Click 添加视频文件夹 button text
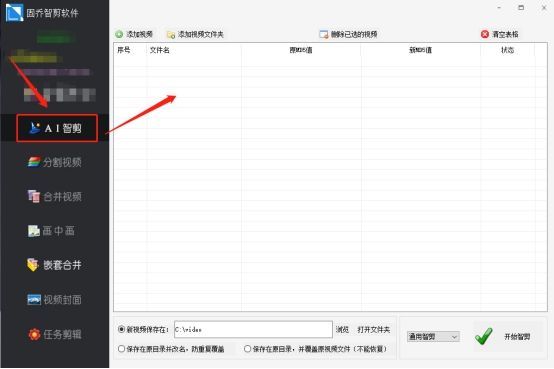 [x=201, y=34]
